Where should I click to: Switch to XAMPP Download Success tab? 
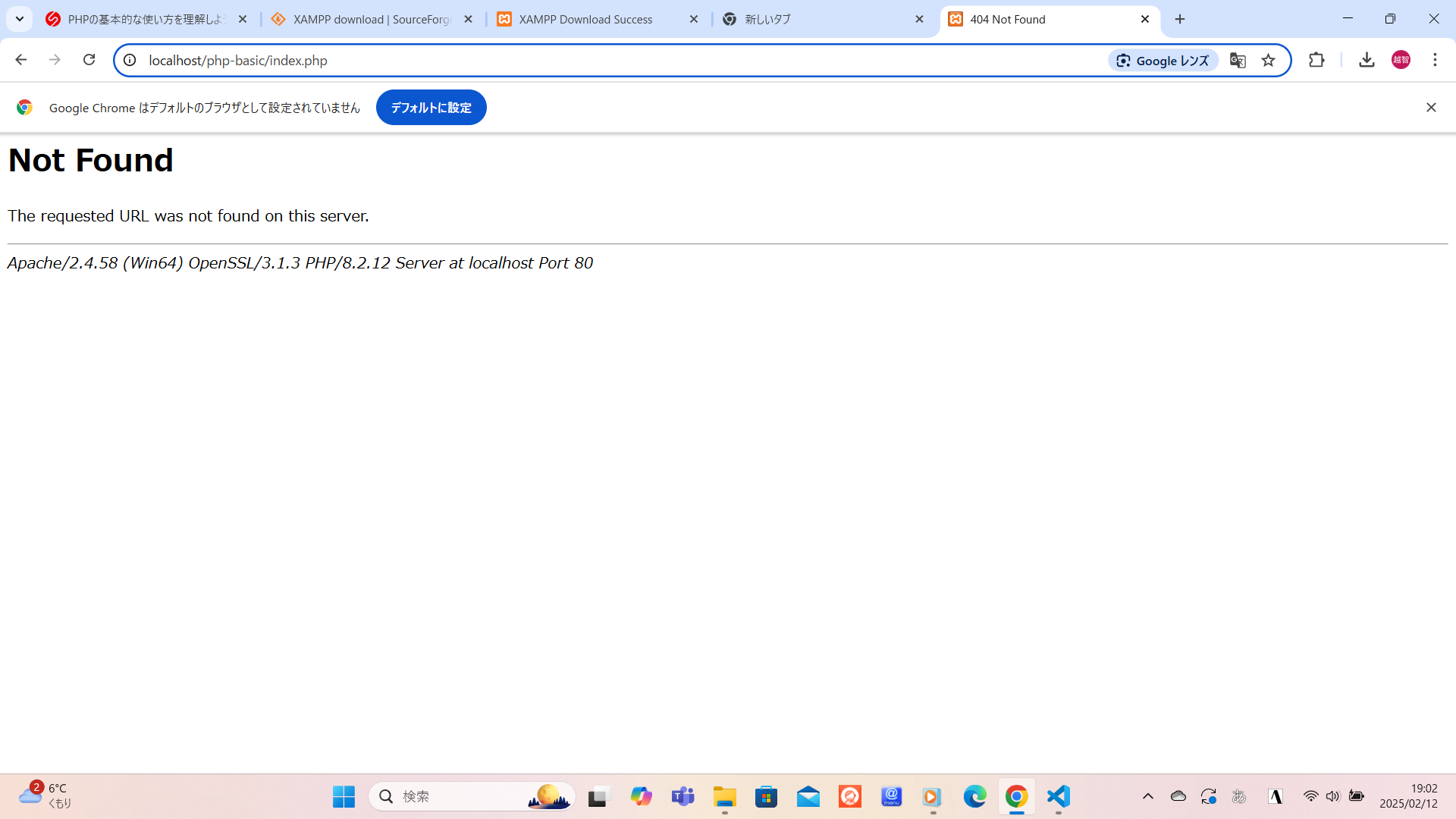[x=598, y=20]
